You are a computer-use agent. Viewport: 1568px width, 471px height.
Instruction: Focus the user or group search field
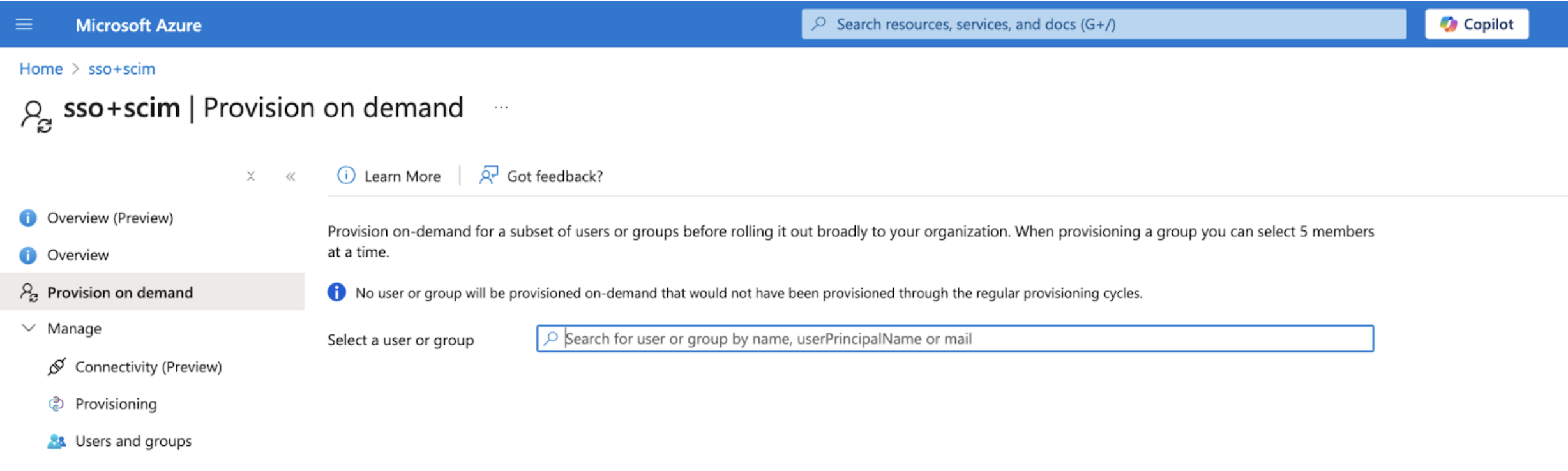pyautogui.click(x=955, y=338)
